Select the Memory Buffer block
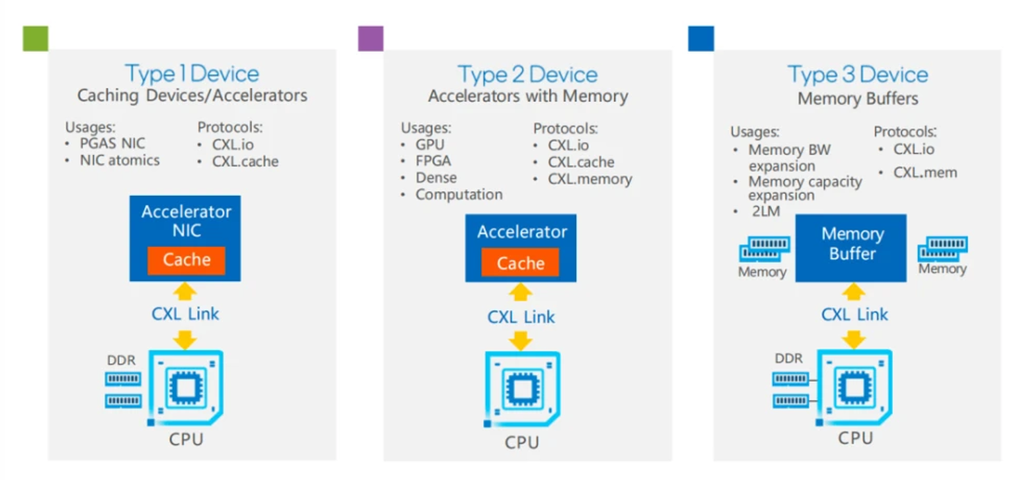The image size is (1024, 480). tap(852, 248)
